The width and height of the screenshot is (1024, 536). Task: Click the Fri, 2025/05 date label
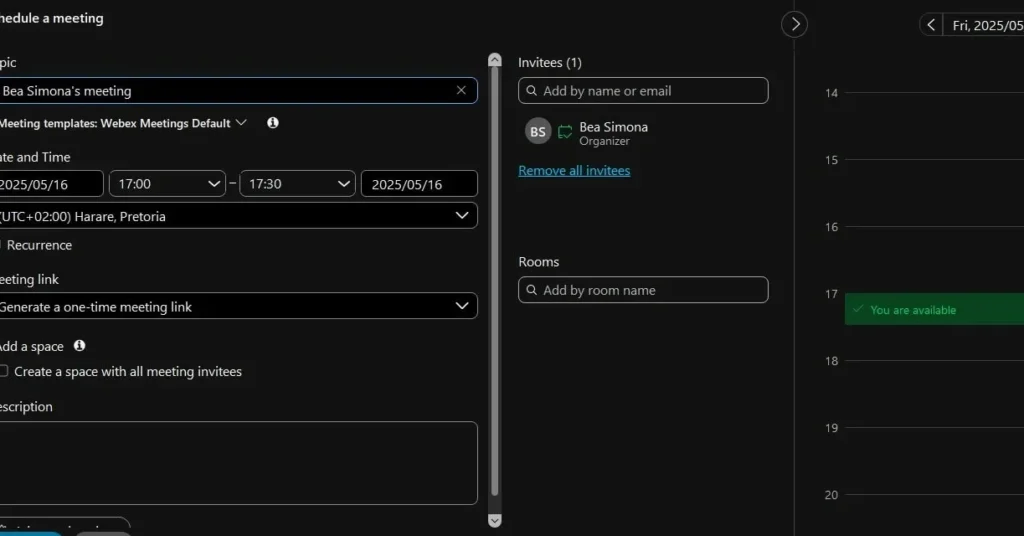pos(987,25)
